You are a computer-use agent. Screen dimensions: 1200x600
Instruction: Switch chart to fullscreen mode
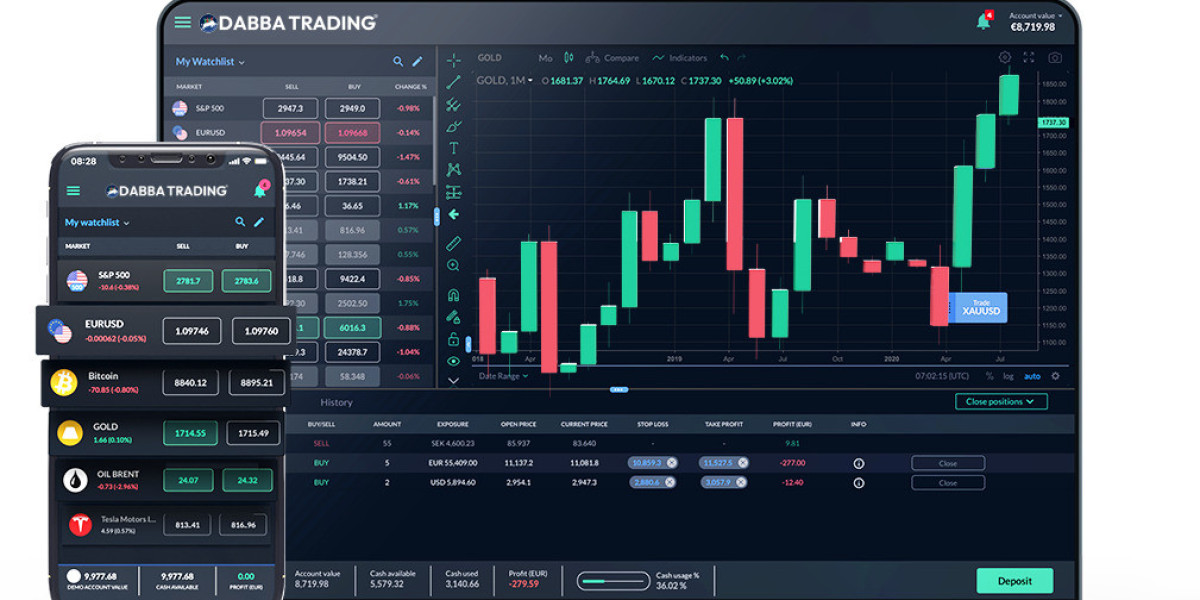1029,58
